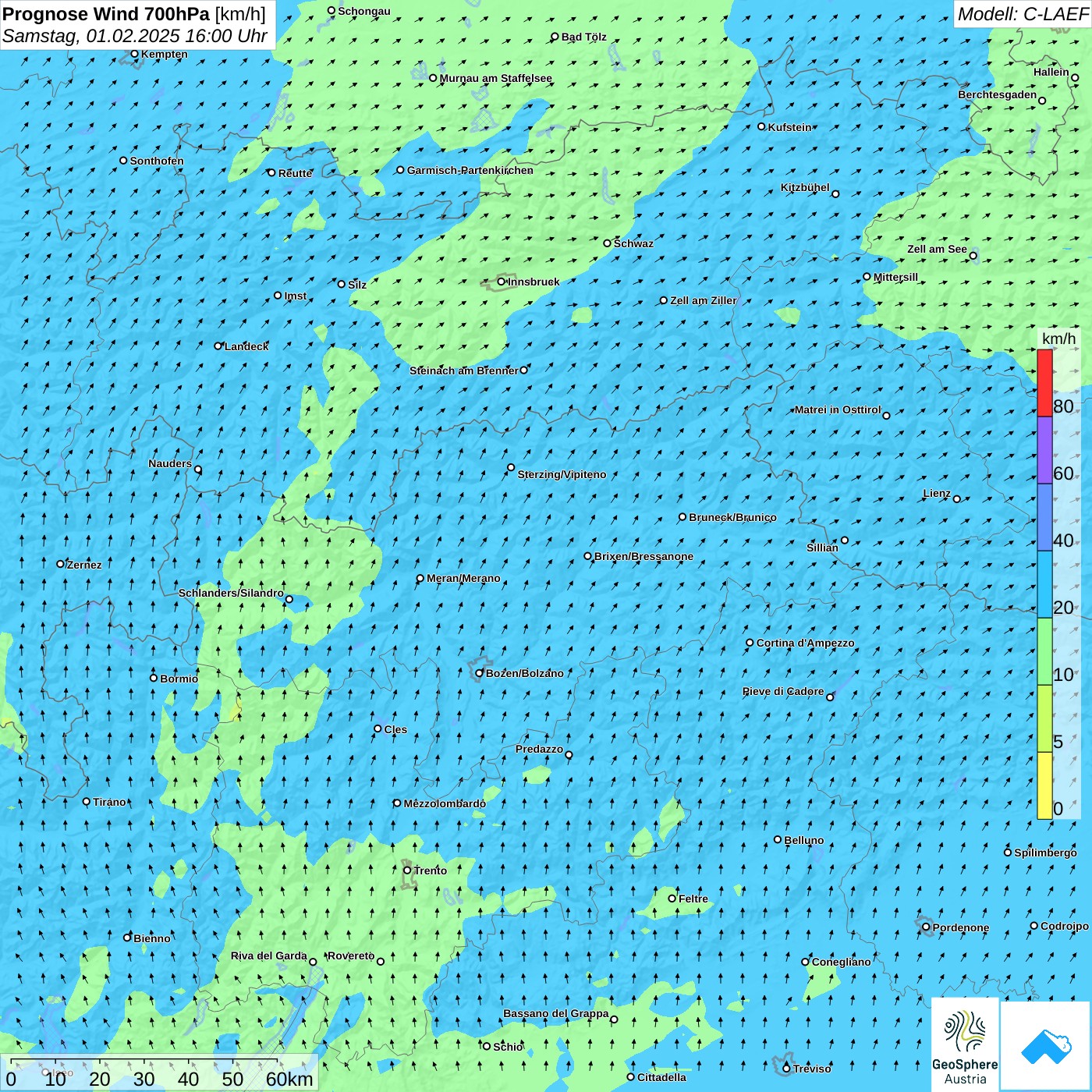
Task: Select the Kufstein city label
Action: pos(789,127)
